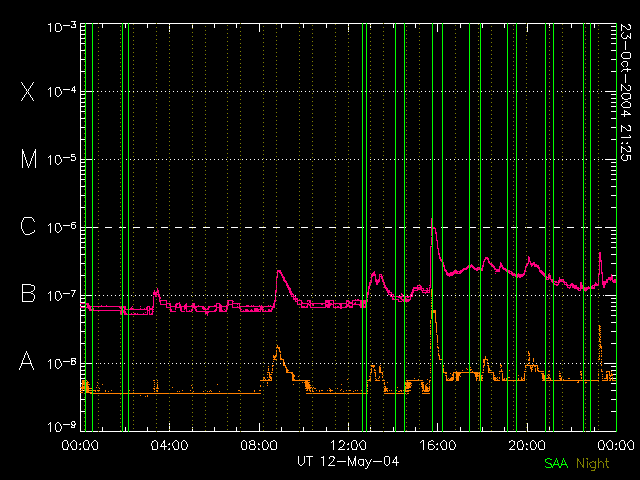Click the UT 12-May-04 axis title
The height and width of the screenshot is (480, 640).
(x=348, y=461)
